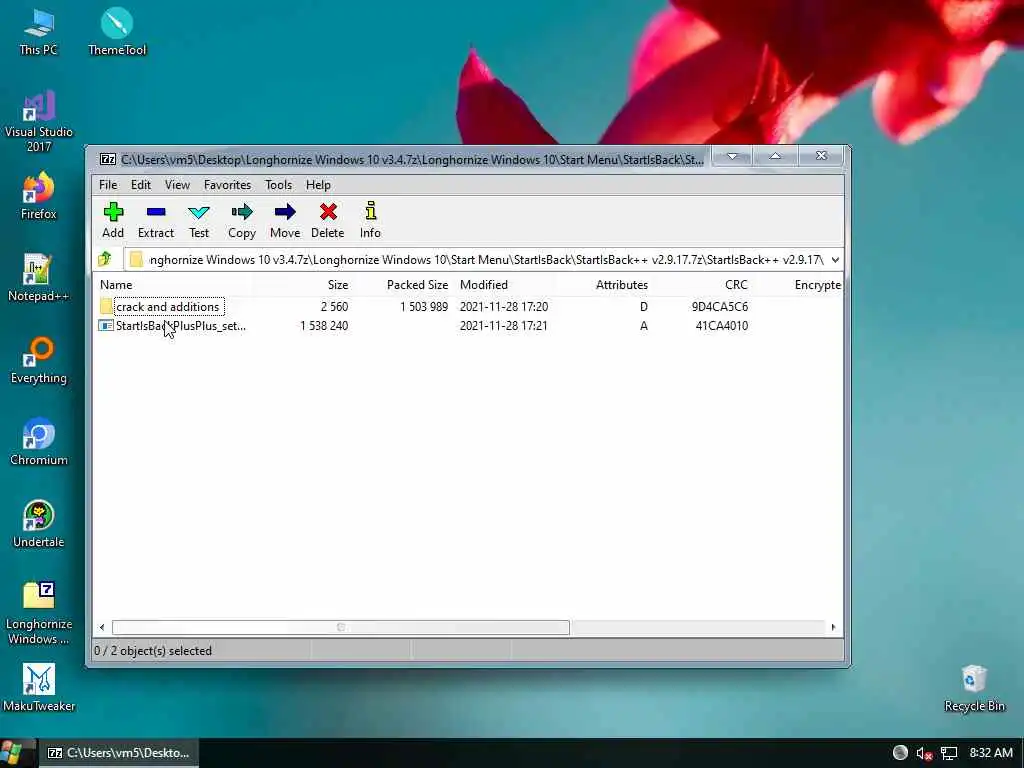Sort list by Attributes column
Image resolution: width=1024 pixels, height=768 pixels.
[x=622, y=285]
